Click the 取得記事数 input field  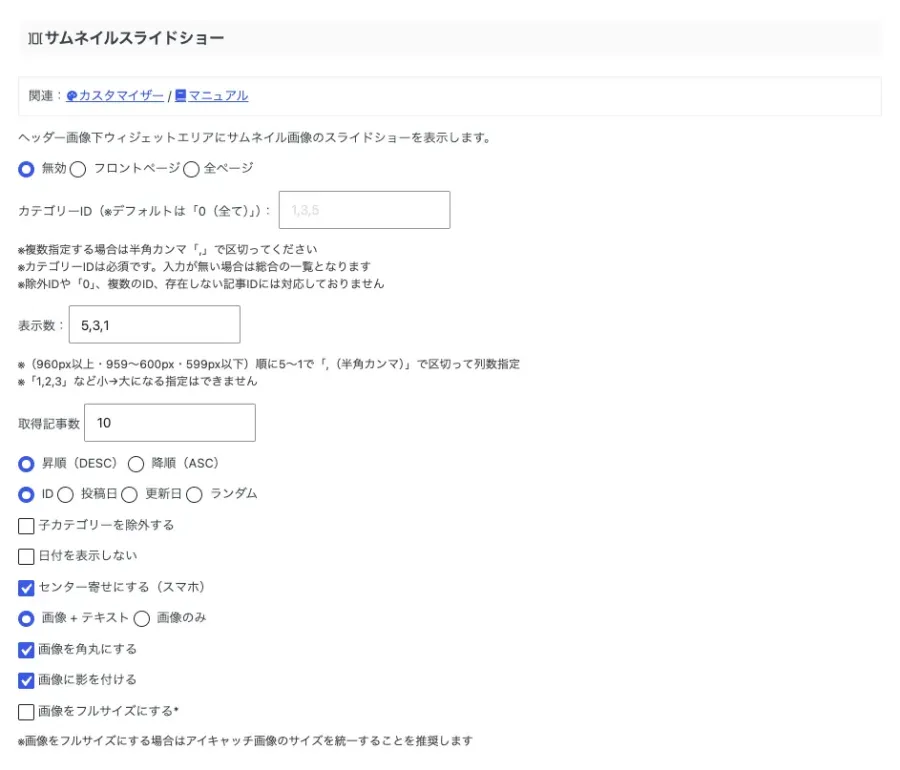[170, 423]
